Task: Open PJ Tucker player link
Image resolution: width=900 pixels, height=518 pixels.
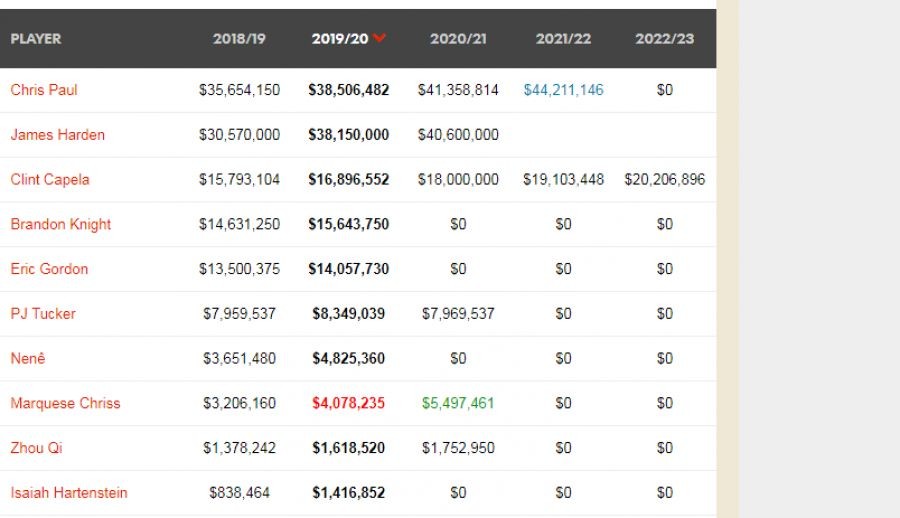Action: (x=43, y=314)
